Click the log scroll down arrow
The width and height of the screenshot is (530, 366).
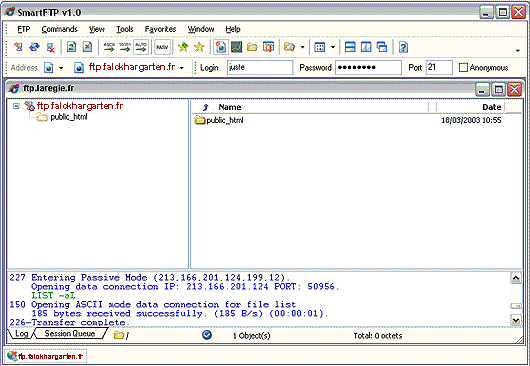pos(516,320)
